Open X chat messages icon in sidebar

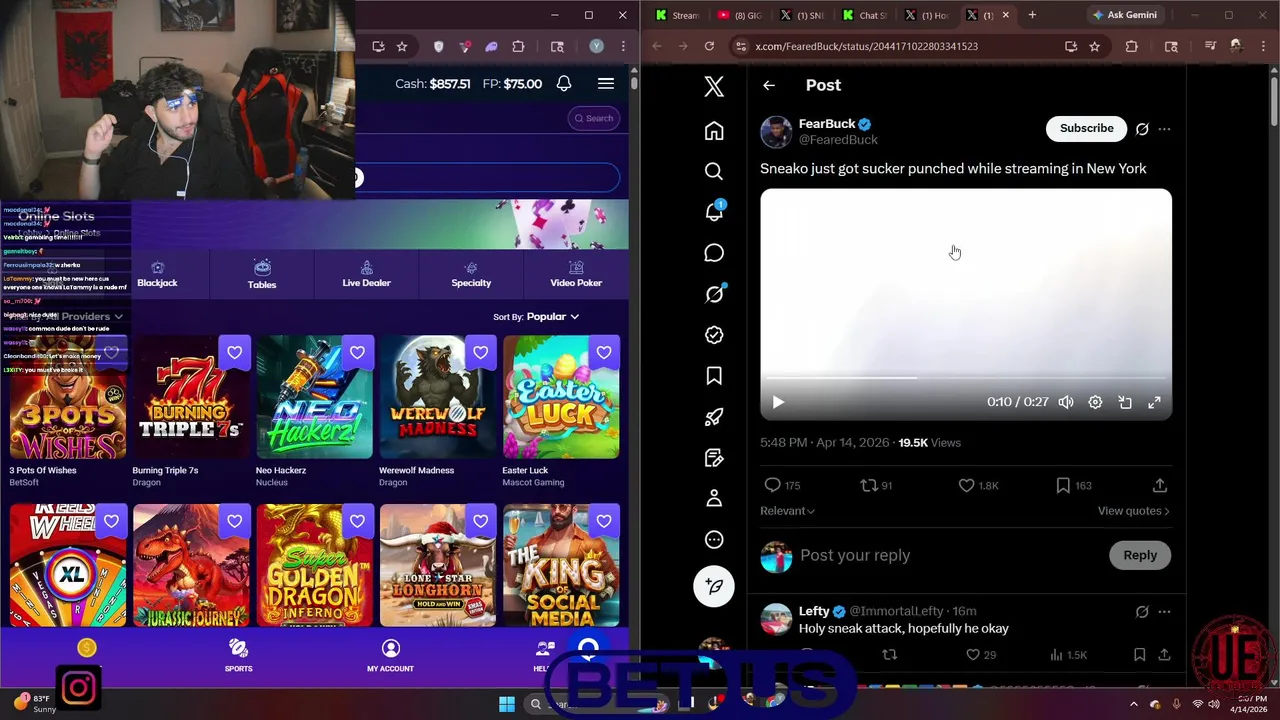(x=714, y=253)
